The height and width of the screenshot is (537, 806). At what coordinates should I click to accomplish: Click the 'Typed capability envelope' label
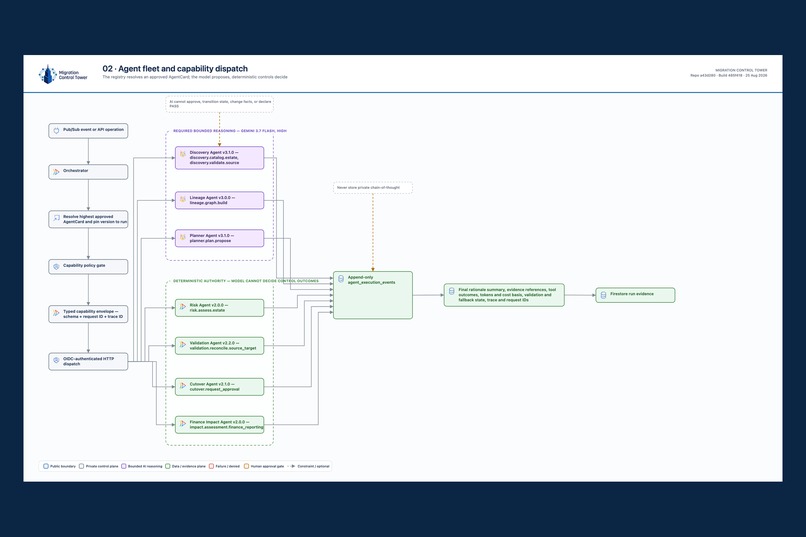[x=93, y=314]
